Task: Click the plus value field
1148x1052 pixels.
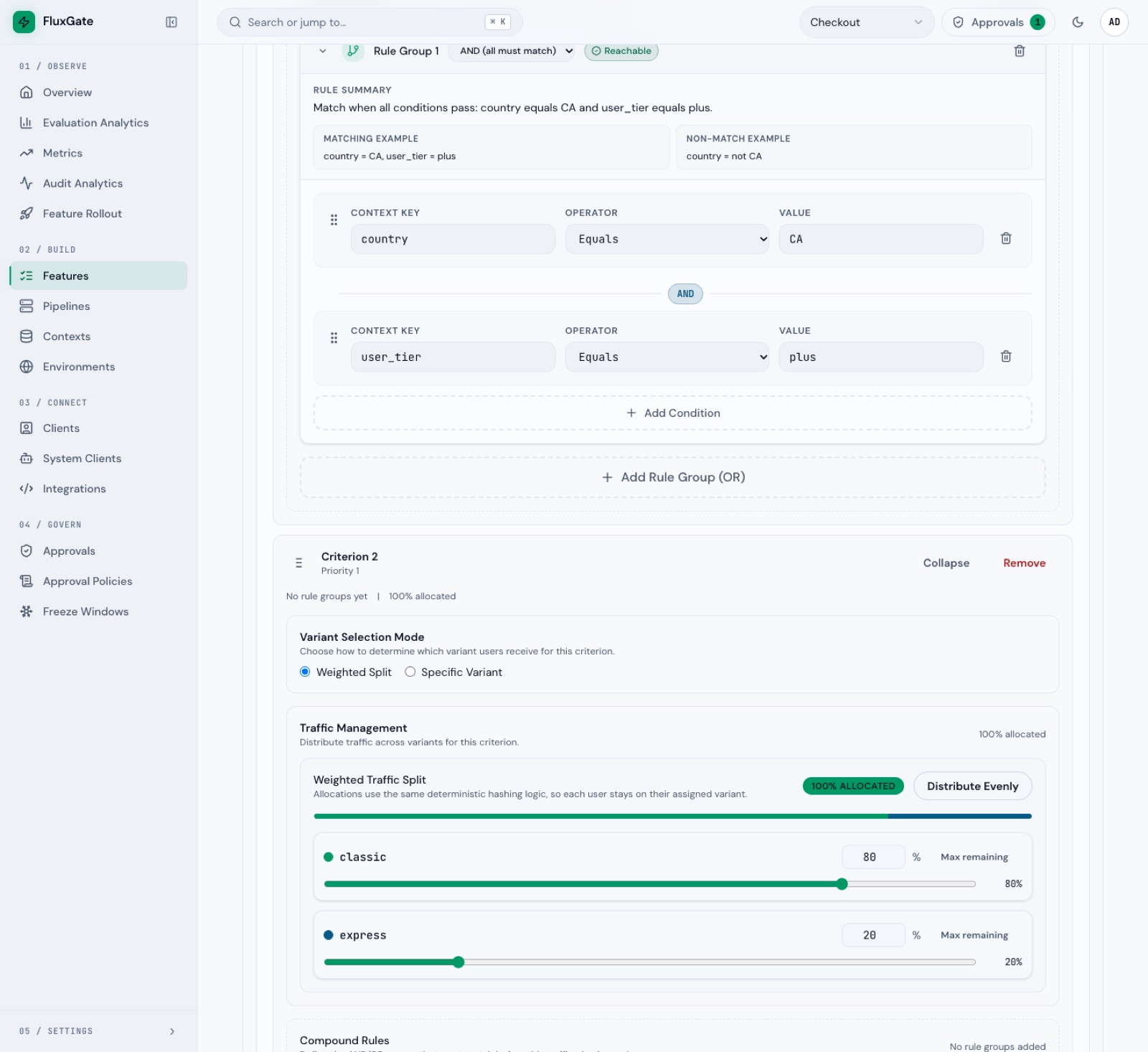Action: (881, 357)
